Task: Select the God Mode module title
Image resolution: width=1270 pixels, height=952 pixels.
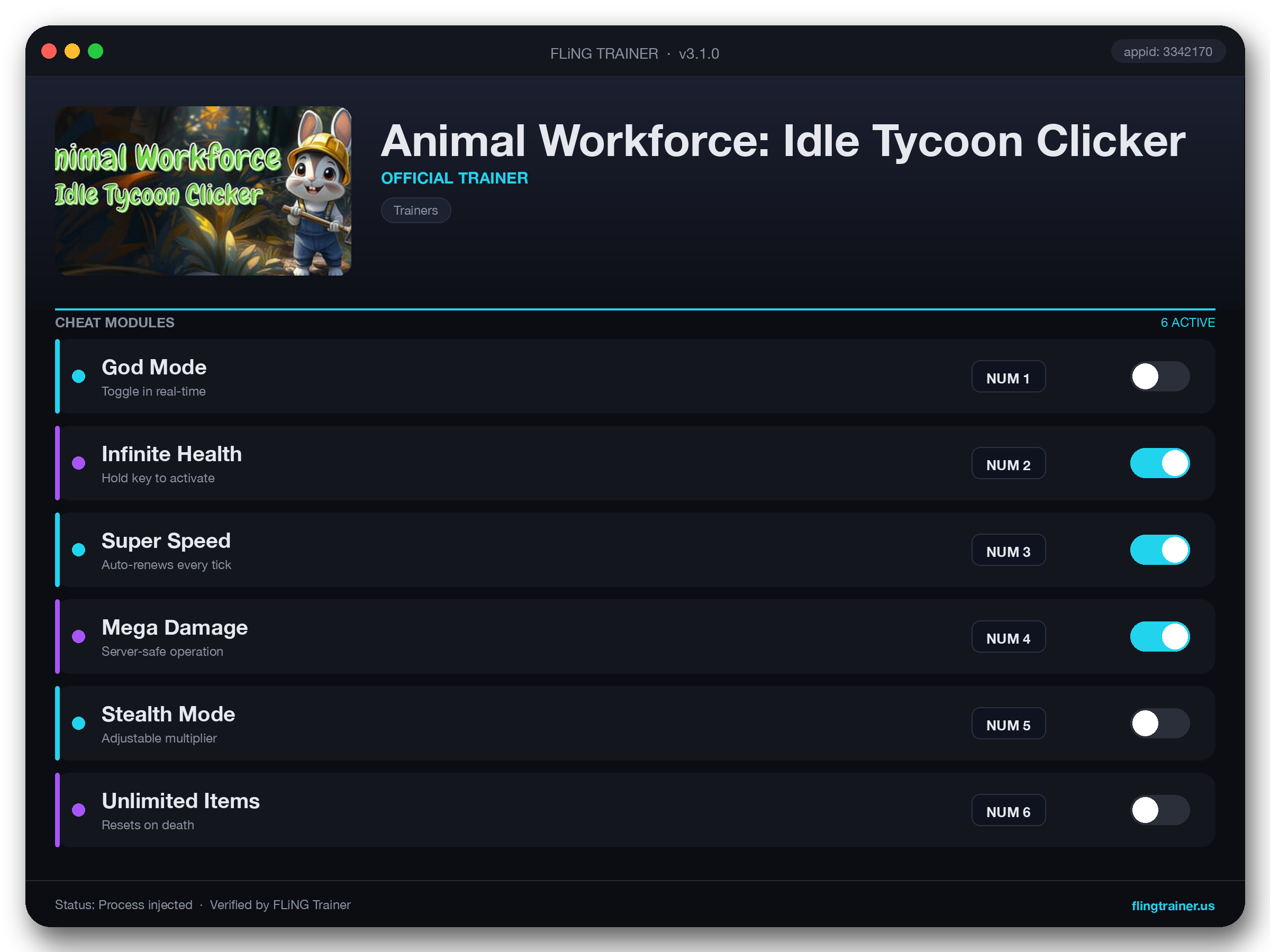Action: point(154,367)
